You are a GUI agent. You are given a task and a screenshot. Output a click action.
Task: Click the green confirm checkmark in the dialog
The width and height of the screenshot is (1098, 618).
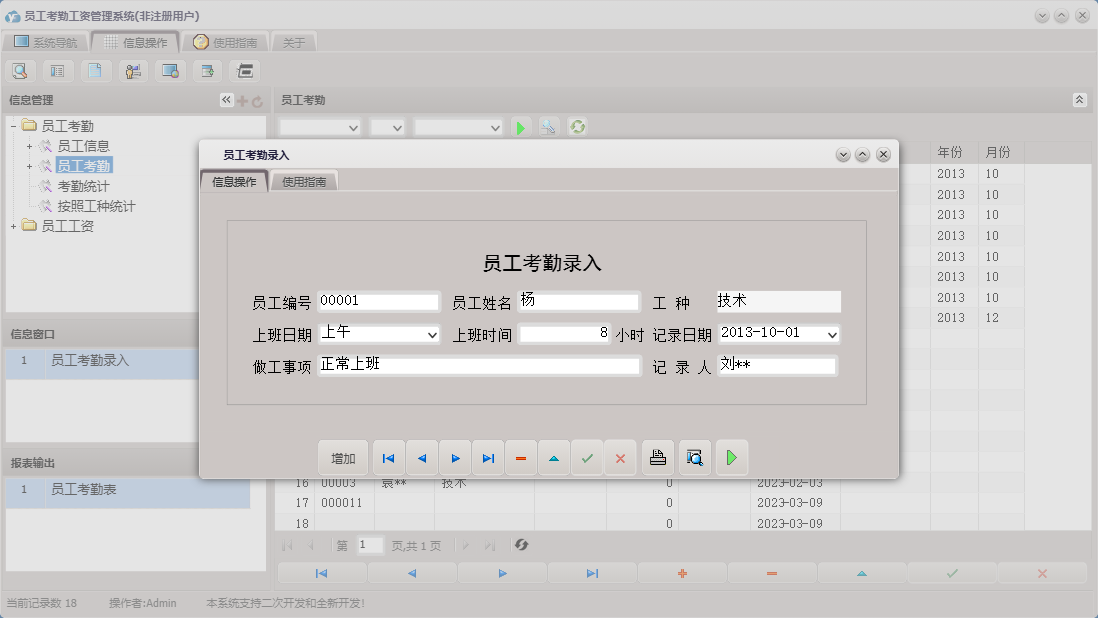click(588, 457)
